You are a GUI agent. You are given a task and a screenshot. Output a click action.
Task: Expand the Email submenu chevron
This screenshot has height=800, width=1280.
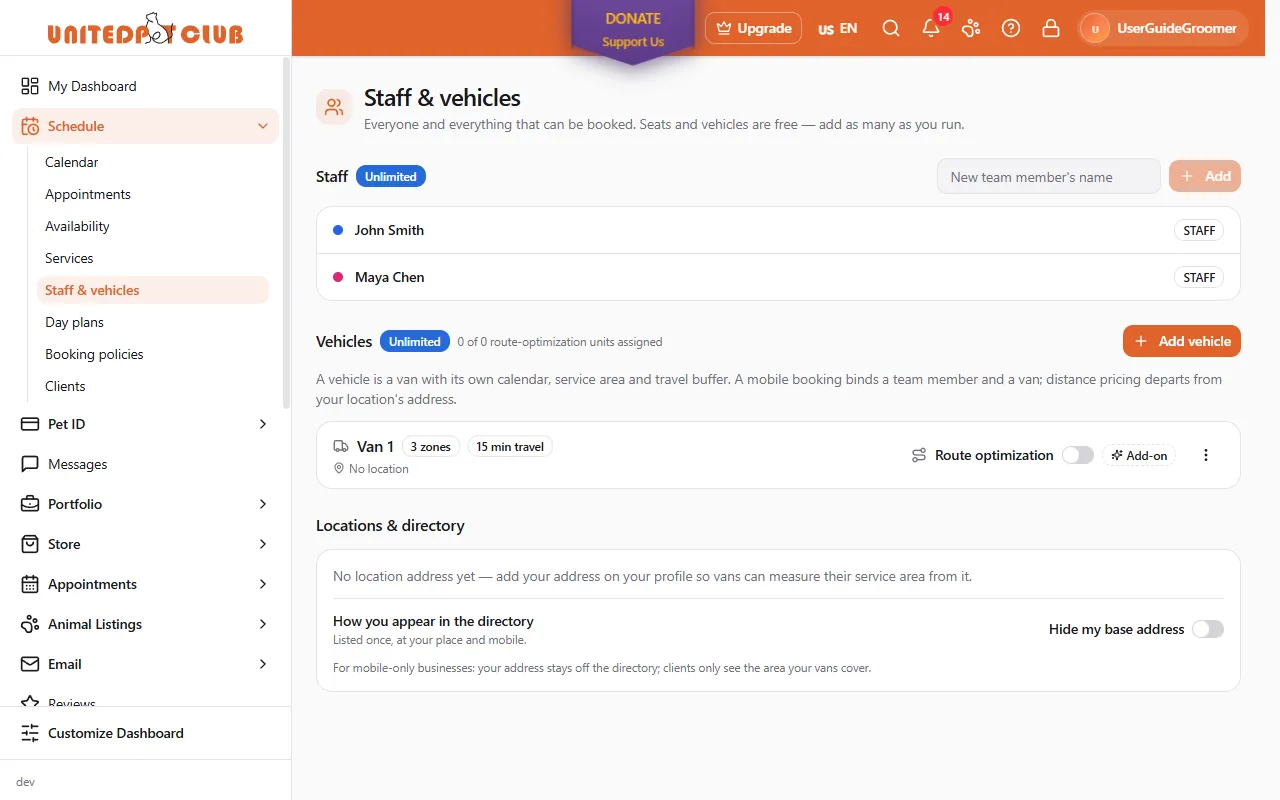(263, 664)
